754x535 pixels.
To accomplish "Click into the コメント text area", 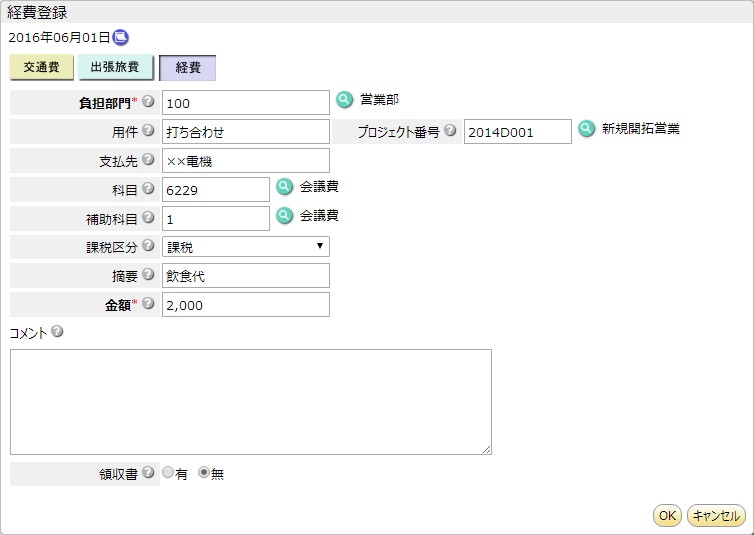I will pyautogui.click(x=251, y=402).
